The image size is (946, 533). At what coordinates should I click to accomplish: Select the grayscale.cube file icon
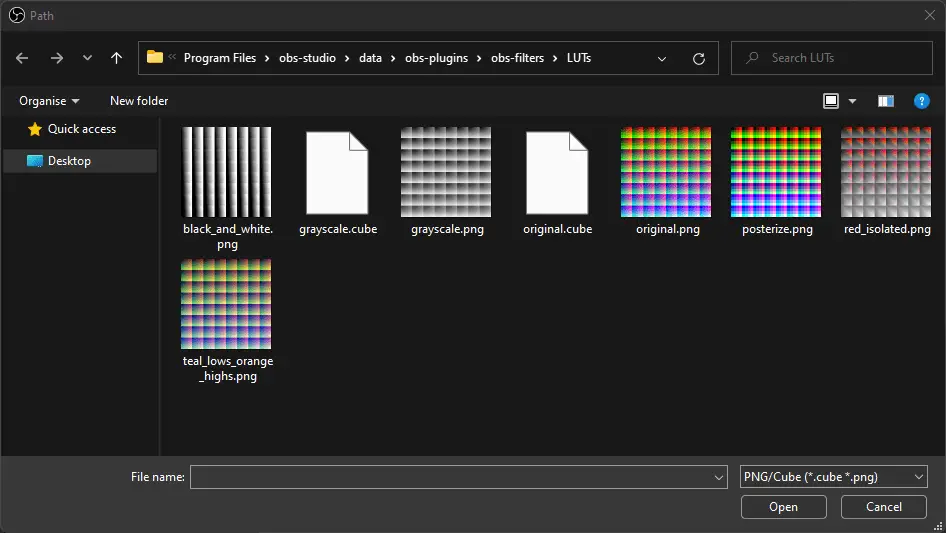[x=337, y=173]
